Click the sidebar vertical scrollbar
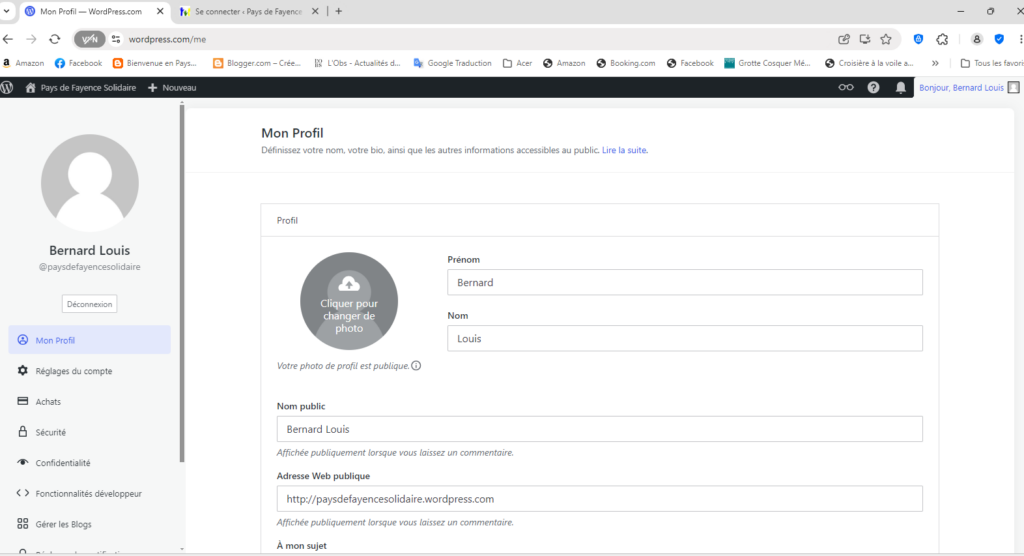The height and width of the screenshot is (556, 1024). (x=181, y=280)
